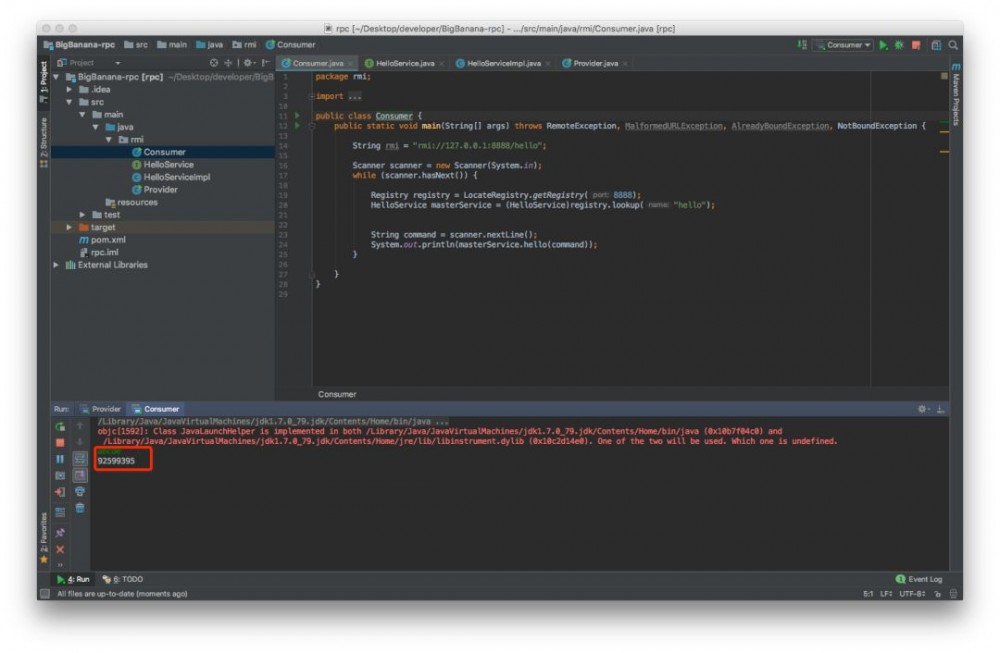Open Project panel settings gear
This screenshot has height=653, width=1000.
(248, 63)
